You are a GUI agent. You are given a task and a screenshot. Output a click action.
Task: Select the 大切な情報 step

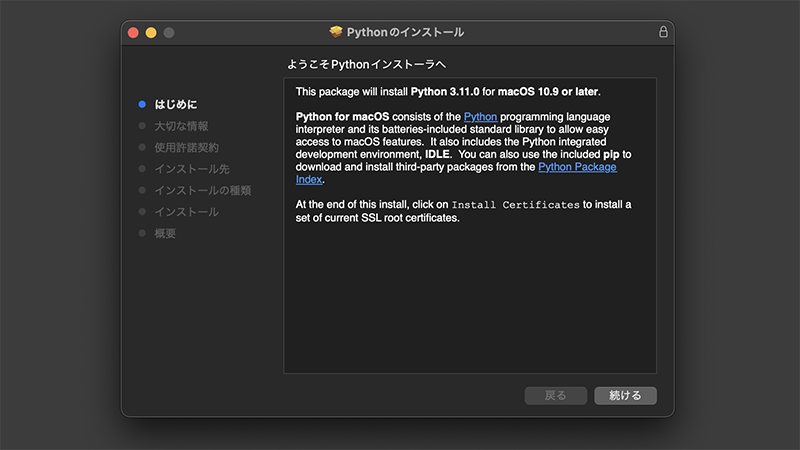tap(181, 126)
